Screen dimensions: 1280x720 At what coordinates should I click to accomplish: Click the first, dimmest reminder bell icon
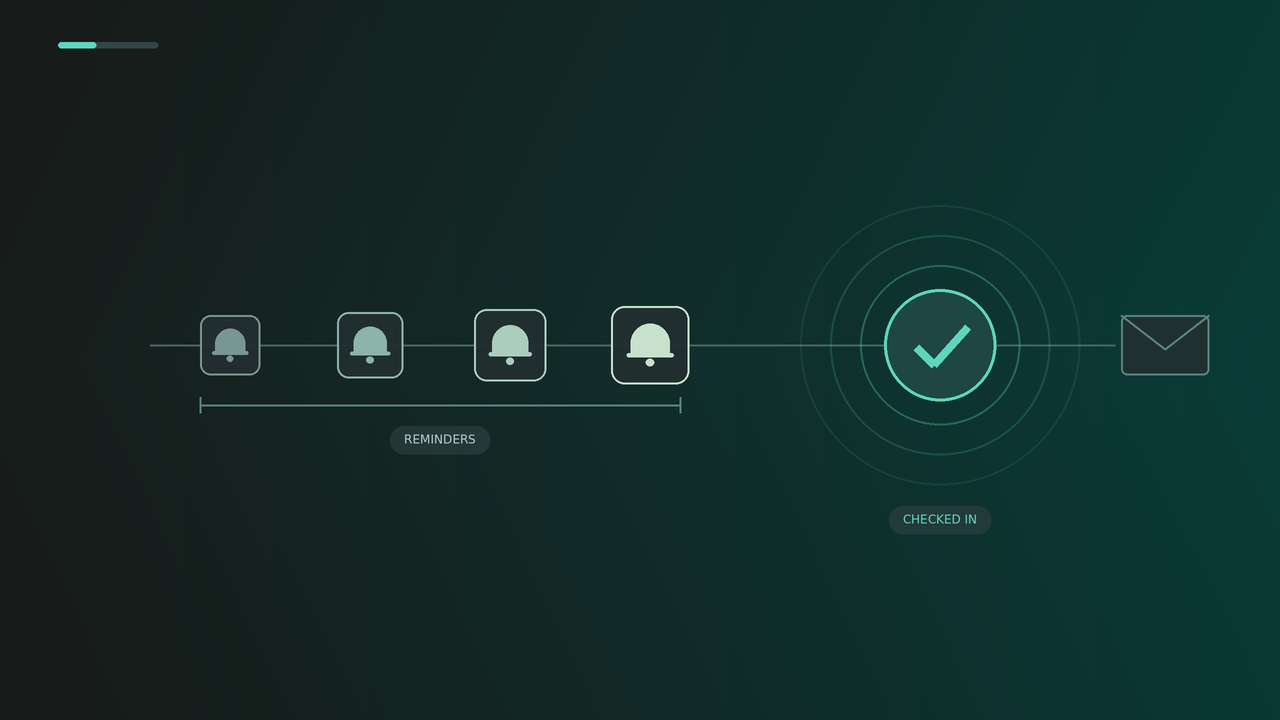(x=230, y=345)
